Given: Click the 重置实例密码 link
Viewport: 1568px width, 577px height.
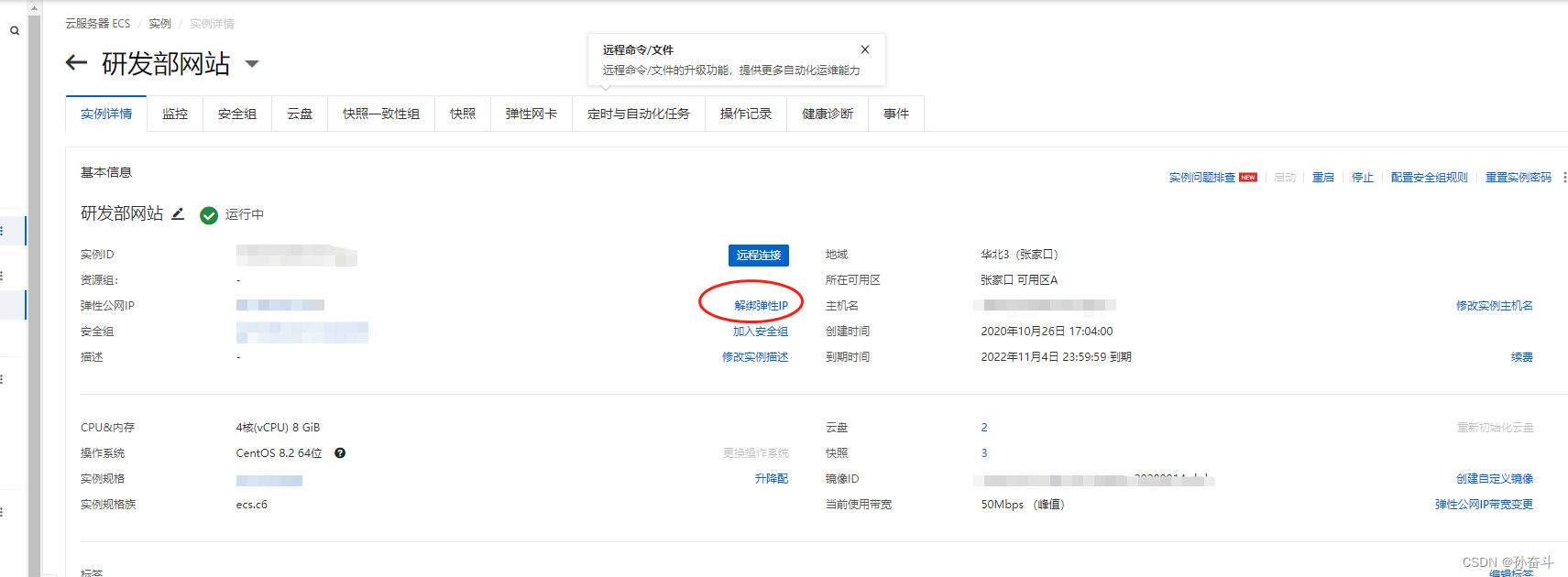Looking at the screenshot, I should coord(1519,178).
